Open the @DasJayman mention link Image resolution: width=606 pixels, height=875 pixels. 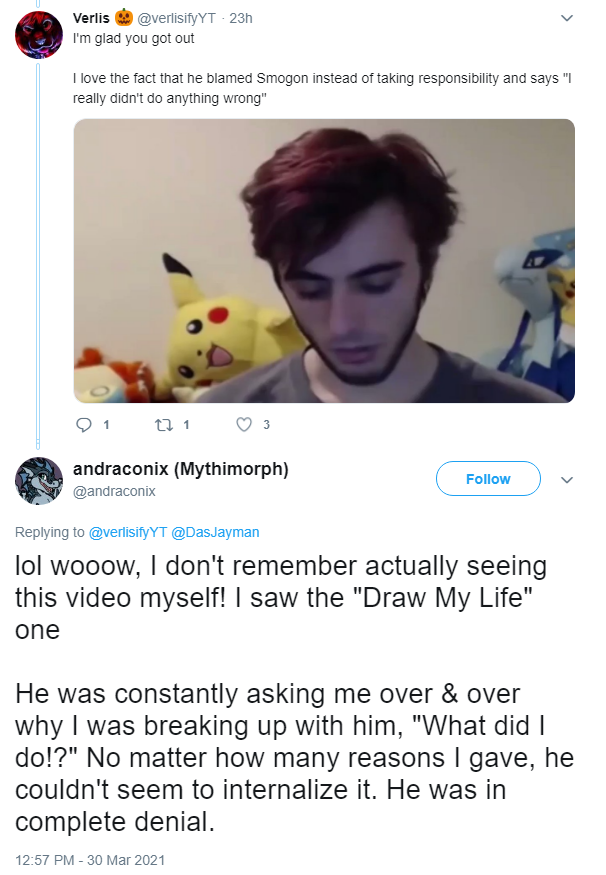coord(215,532)
